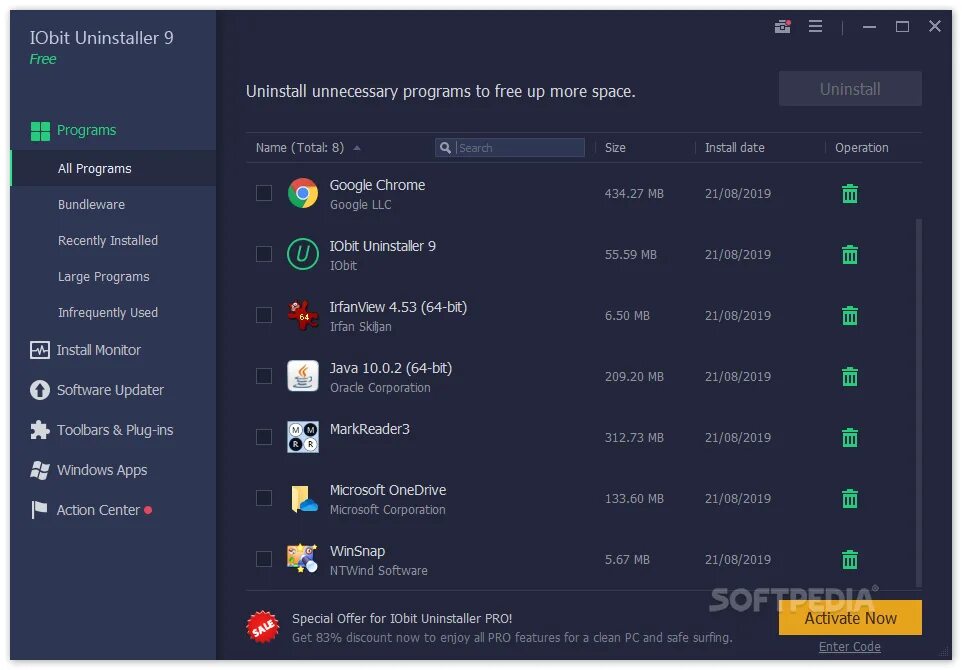Uninstall WinSnap via its trash icon

point(850,560)
